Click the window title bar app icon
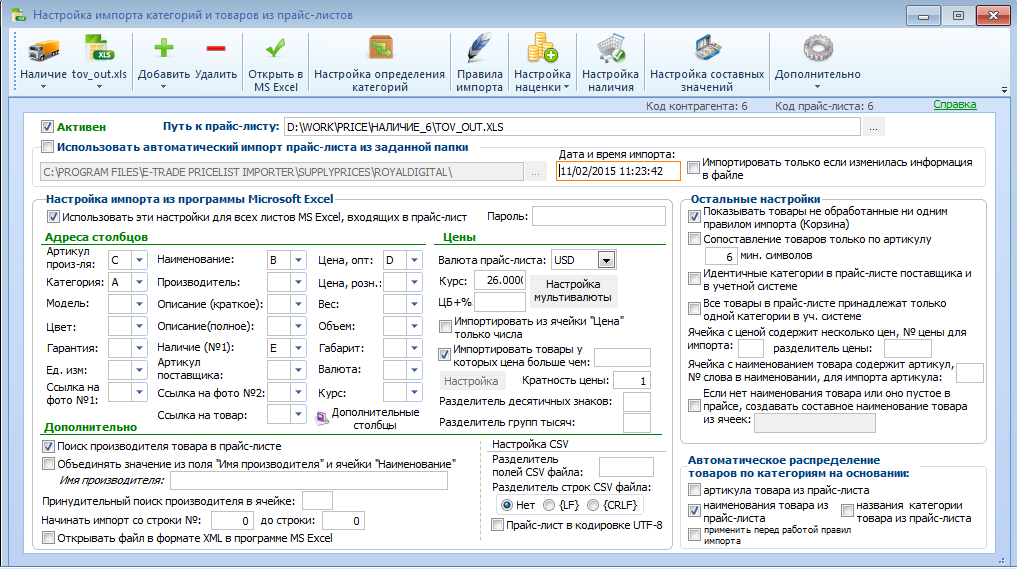This screenshot has width=1017, height=569. click(x=19, y=14)
